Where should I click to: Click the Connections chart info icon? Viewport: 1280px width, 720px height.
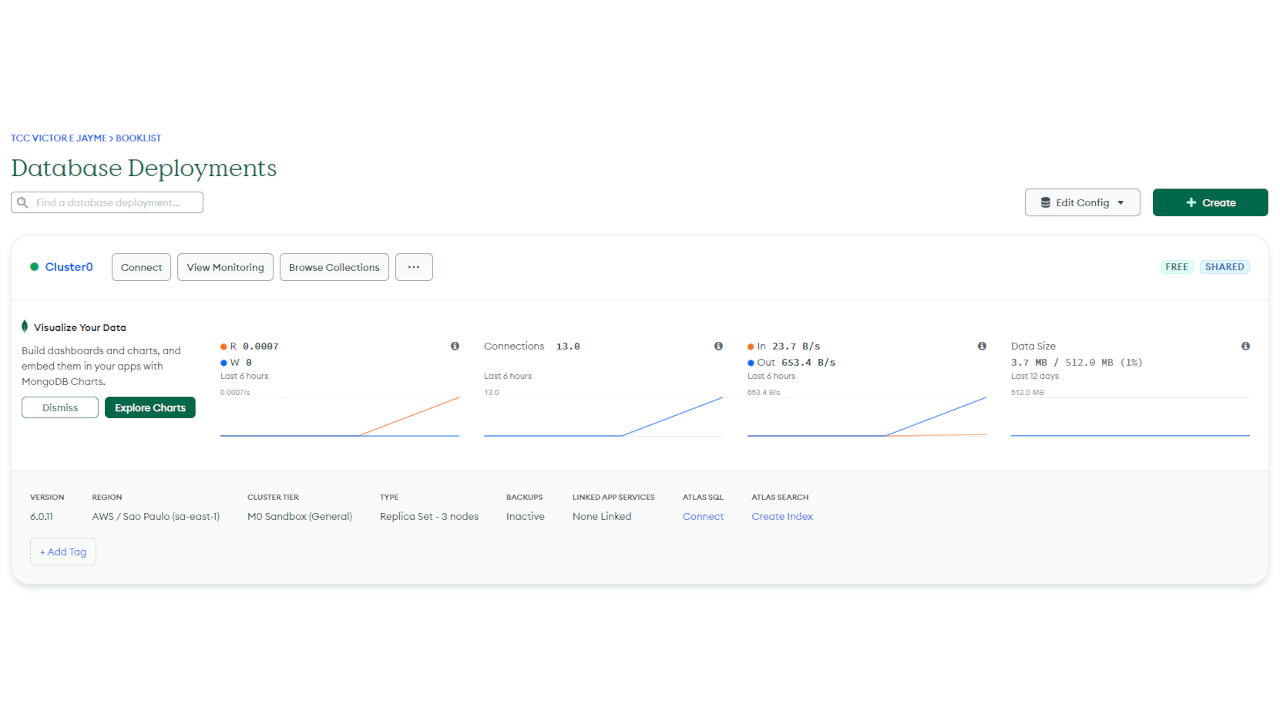[718, 346]
